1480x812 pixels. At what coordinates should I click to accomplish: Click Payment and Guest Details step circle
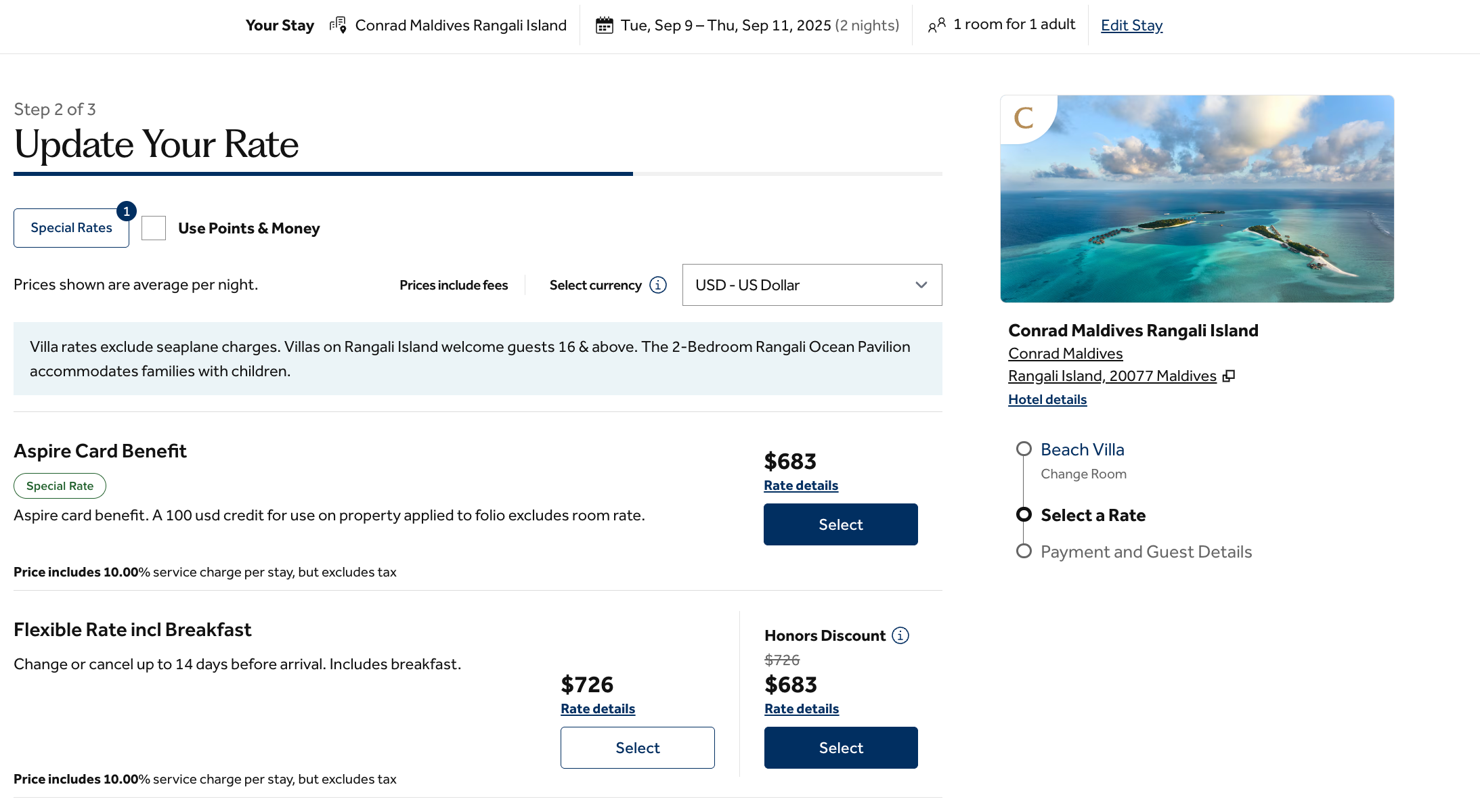[1024, 551]
